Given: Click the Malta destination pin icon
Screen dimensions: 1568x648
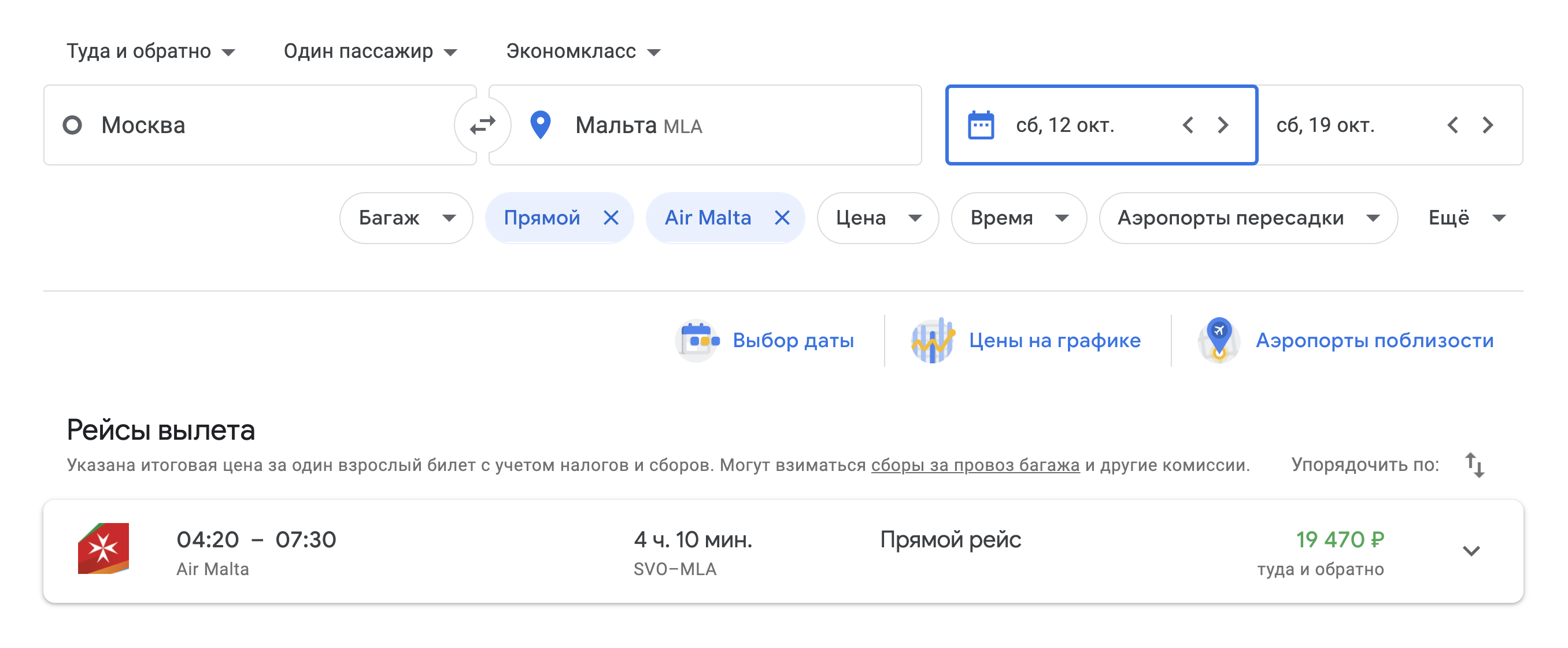Looking at the screenshot, I should [540, 125].
